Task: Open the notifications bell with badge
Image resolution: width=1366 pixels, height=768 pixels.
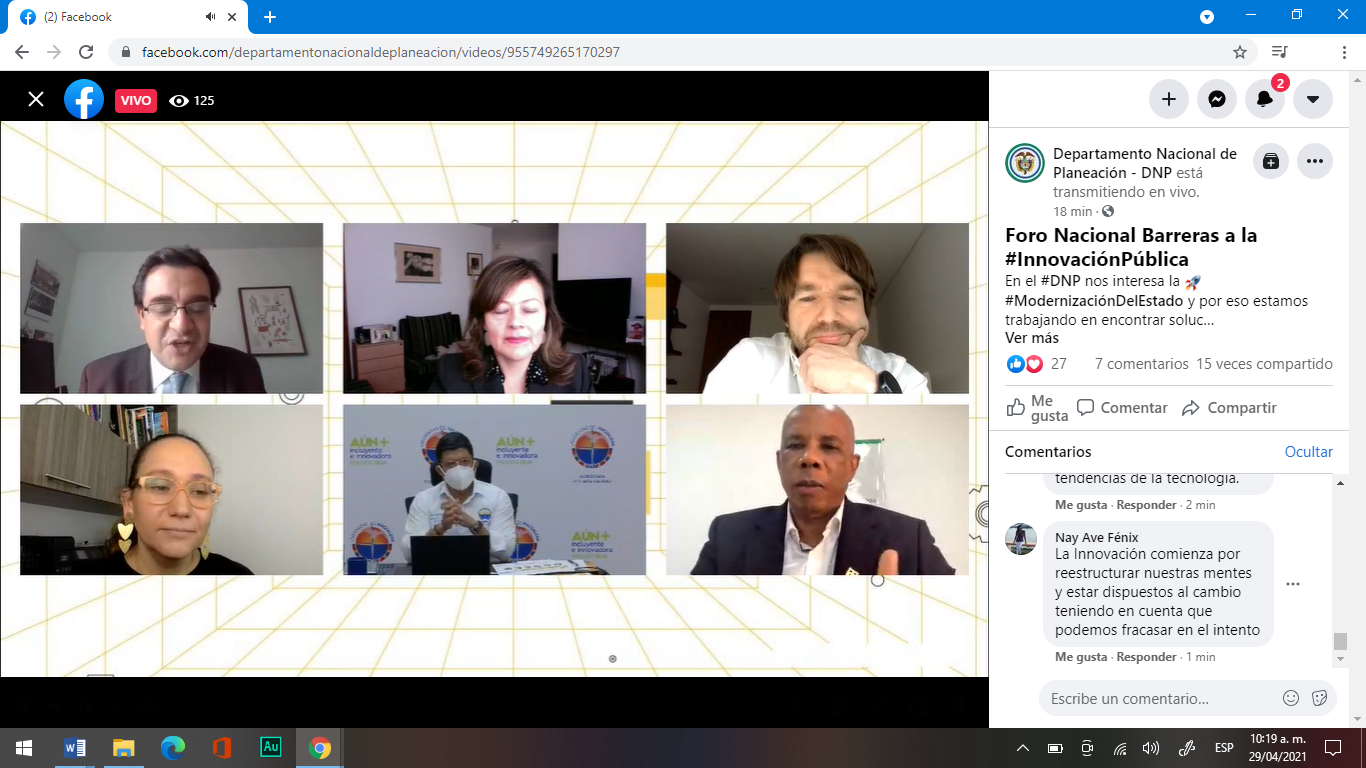Action: tap(1265, 99)
